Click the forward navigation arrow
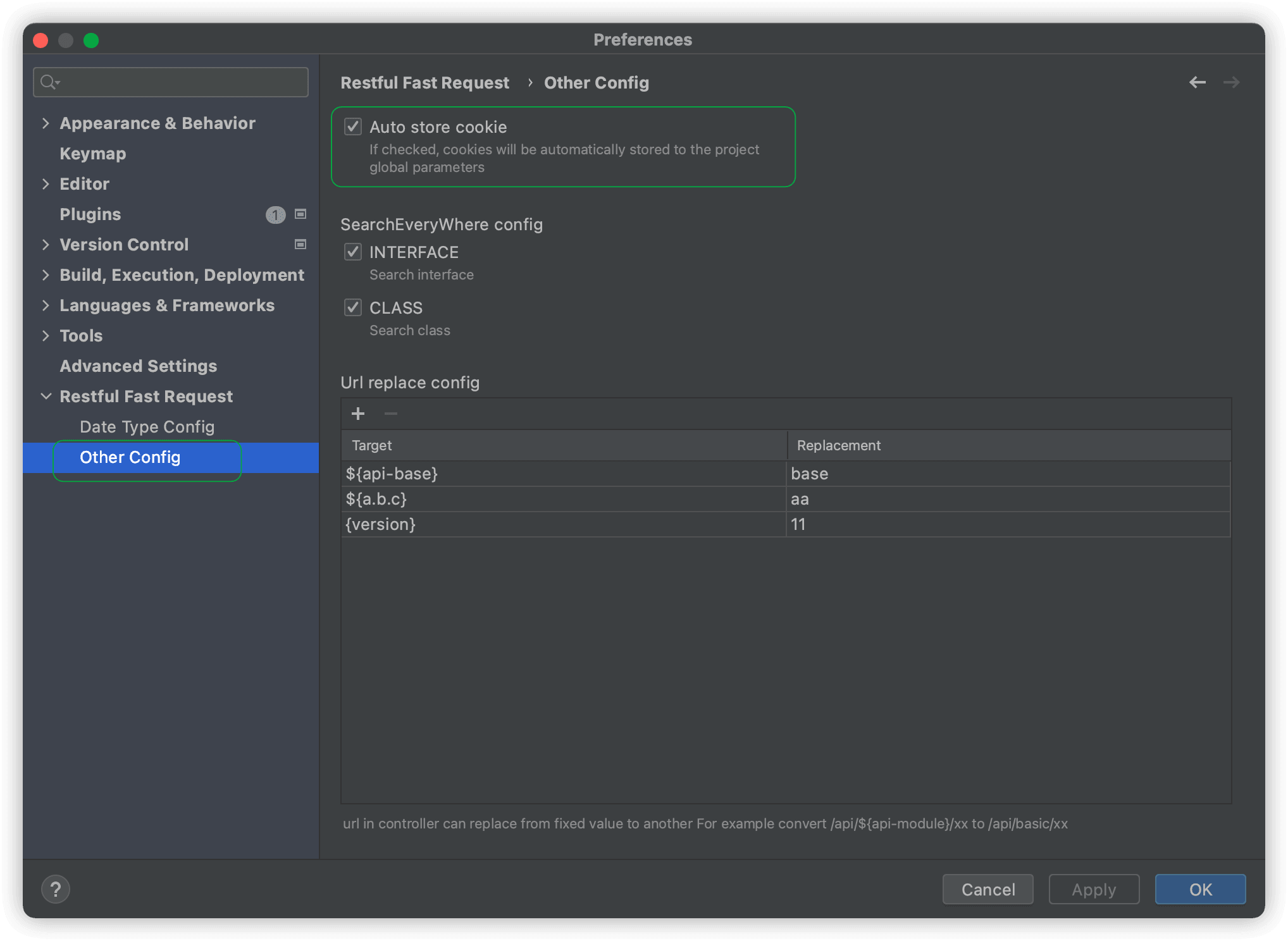Screen dimensions: 1288x941 1231,82
